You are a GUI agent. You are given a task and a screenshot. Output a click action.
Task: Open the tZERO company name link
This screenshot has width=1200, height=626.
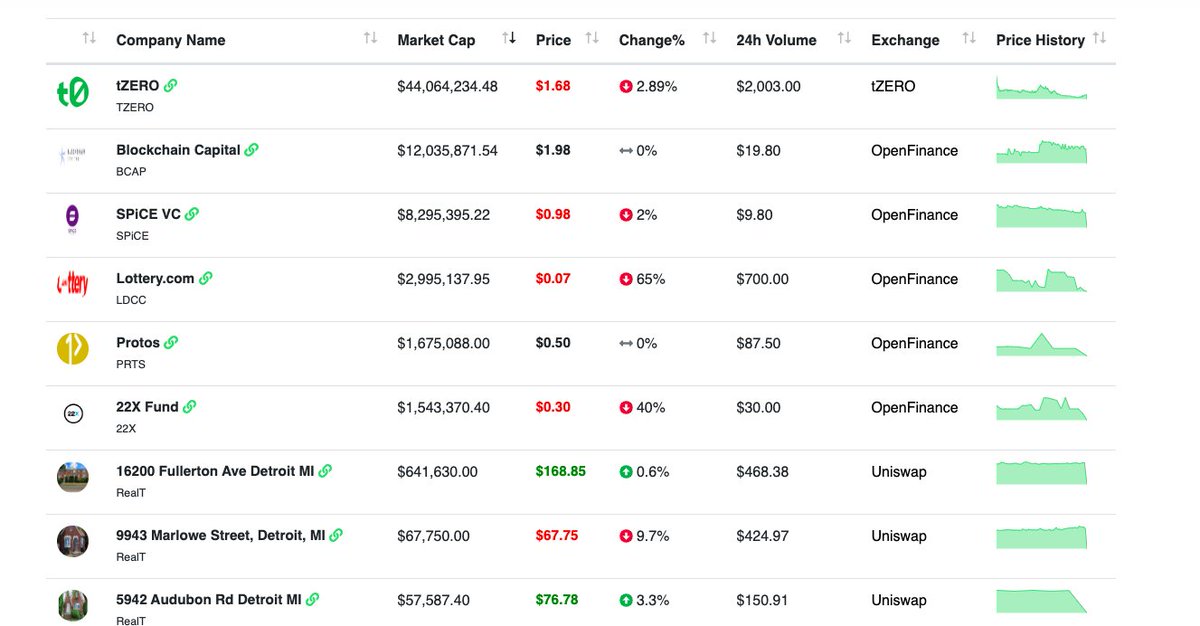click(138, 86)
